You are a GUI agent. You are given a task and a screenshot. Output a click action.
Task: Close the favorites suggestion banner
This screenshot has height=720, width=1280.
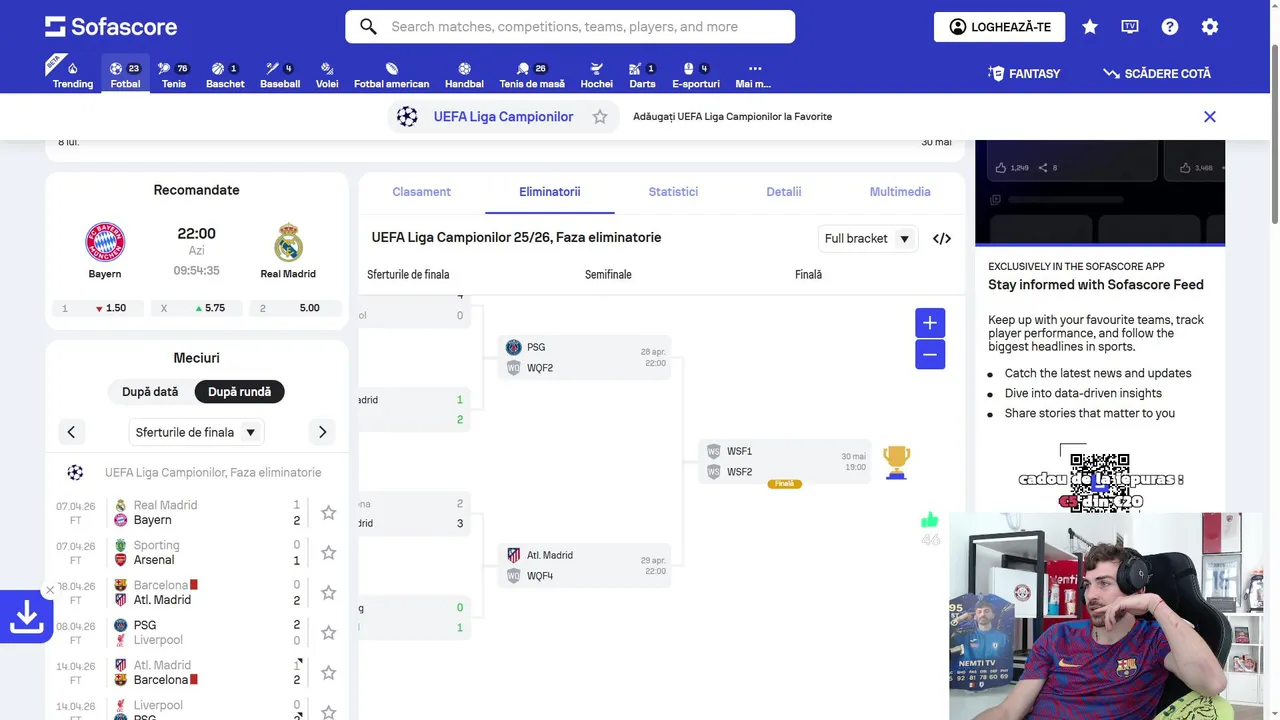1210,117
